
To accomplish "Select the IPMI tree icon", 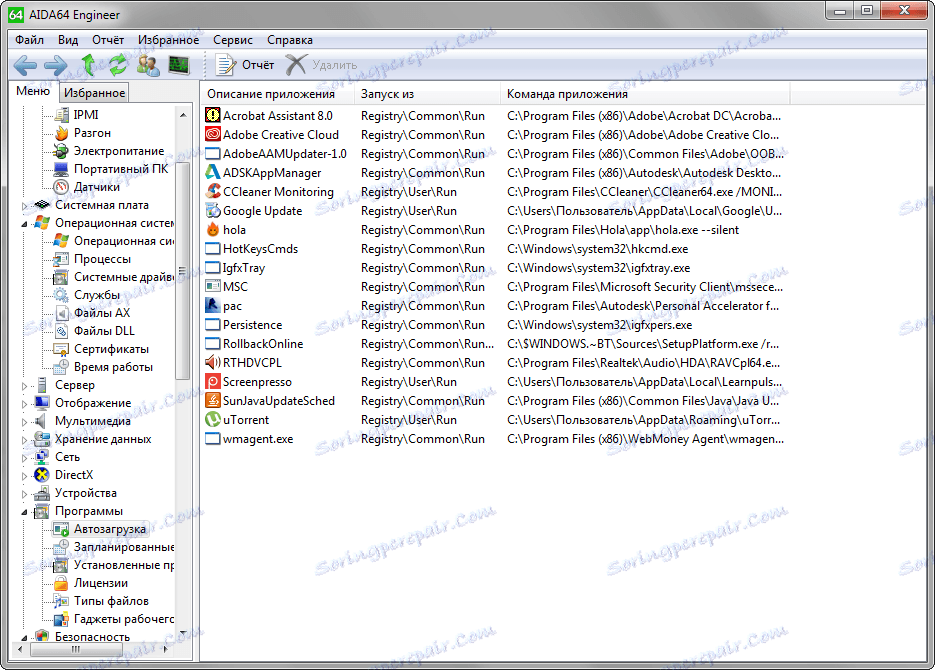I will (61, 114).
